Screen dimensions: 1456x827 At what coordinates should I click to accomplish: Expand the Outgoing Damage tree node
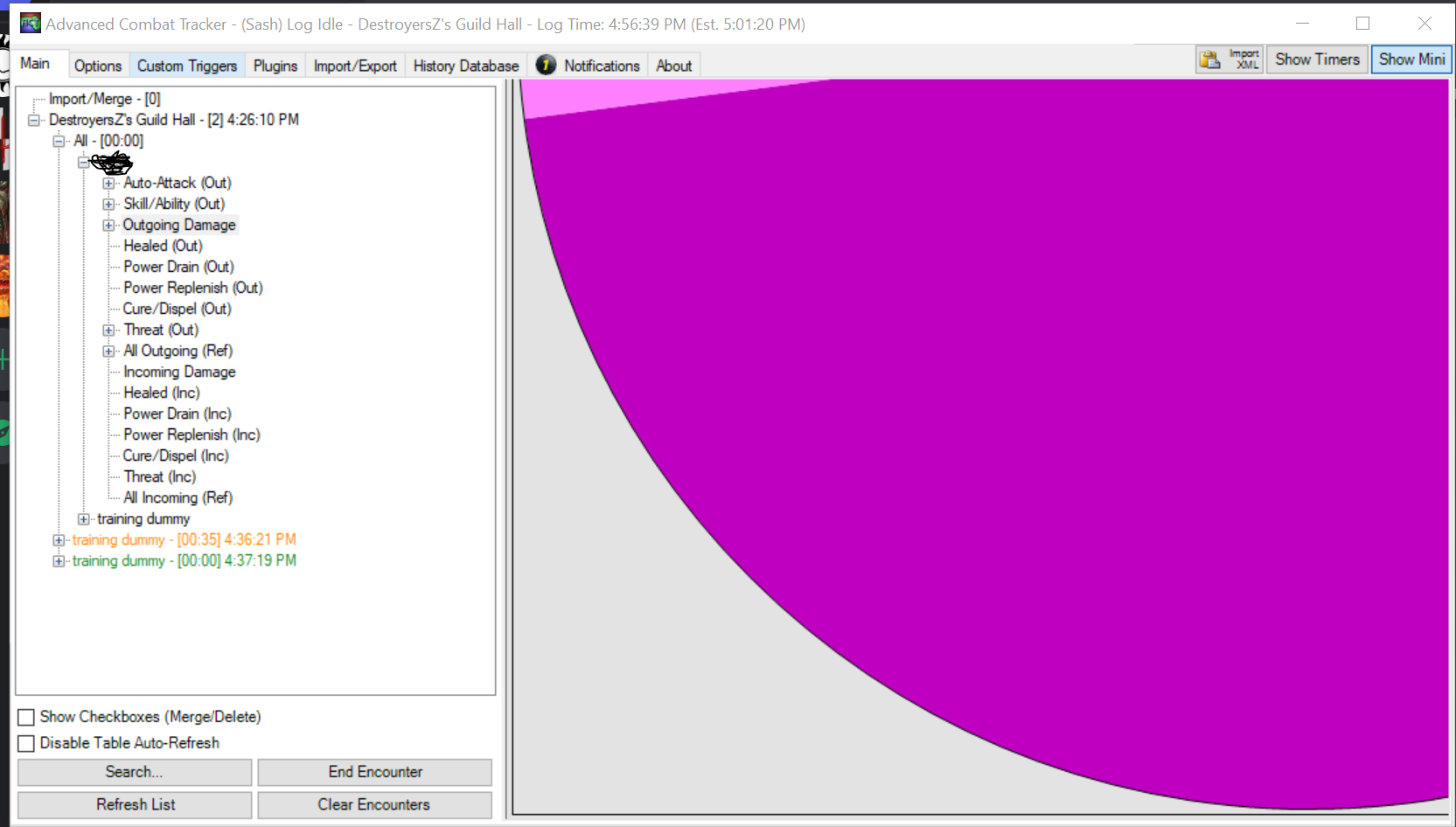point(108,225)
